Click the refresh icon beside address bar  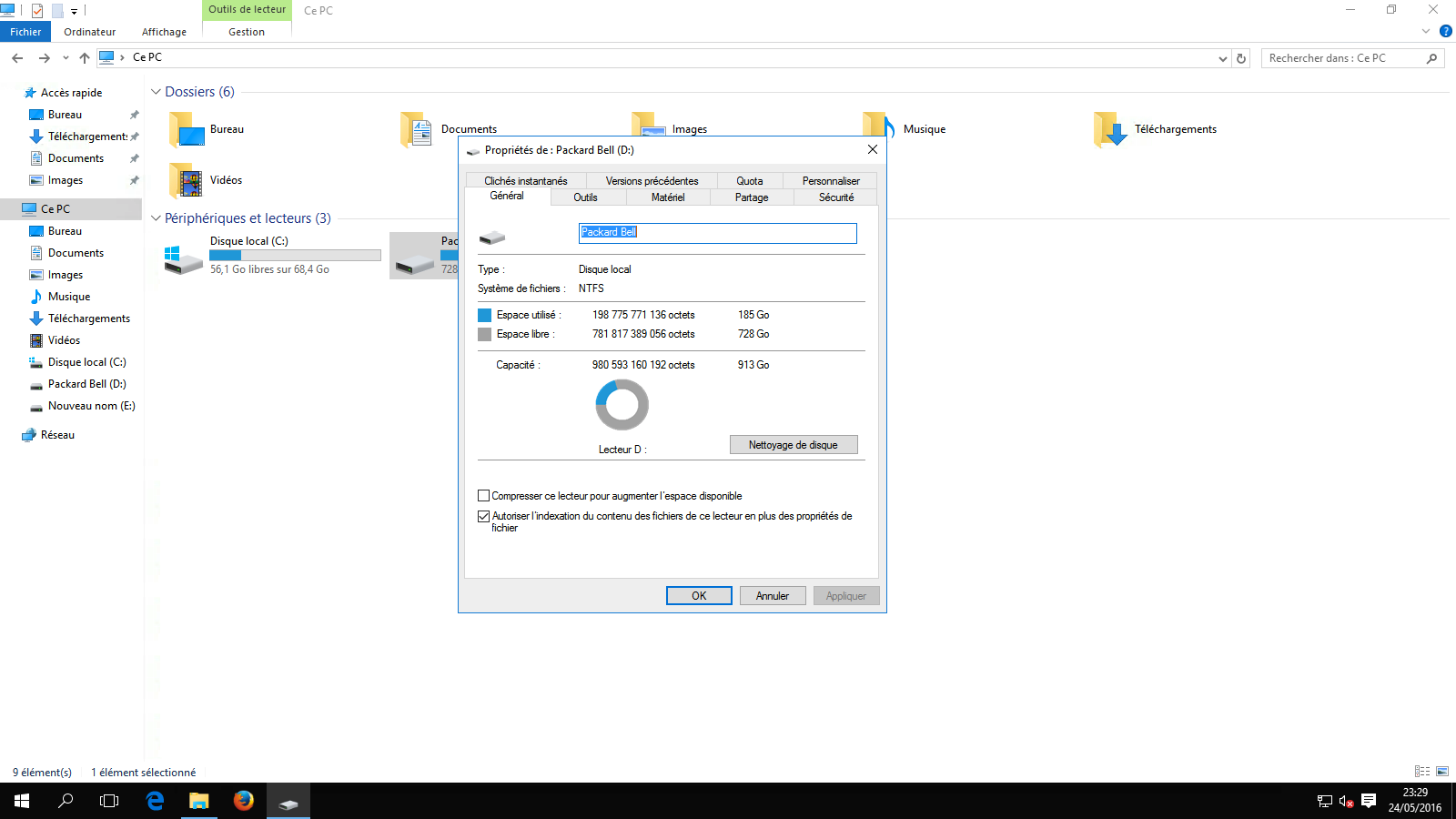pos(1241,58)
